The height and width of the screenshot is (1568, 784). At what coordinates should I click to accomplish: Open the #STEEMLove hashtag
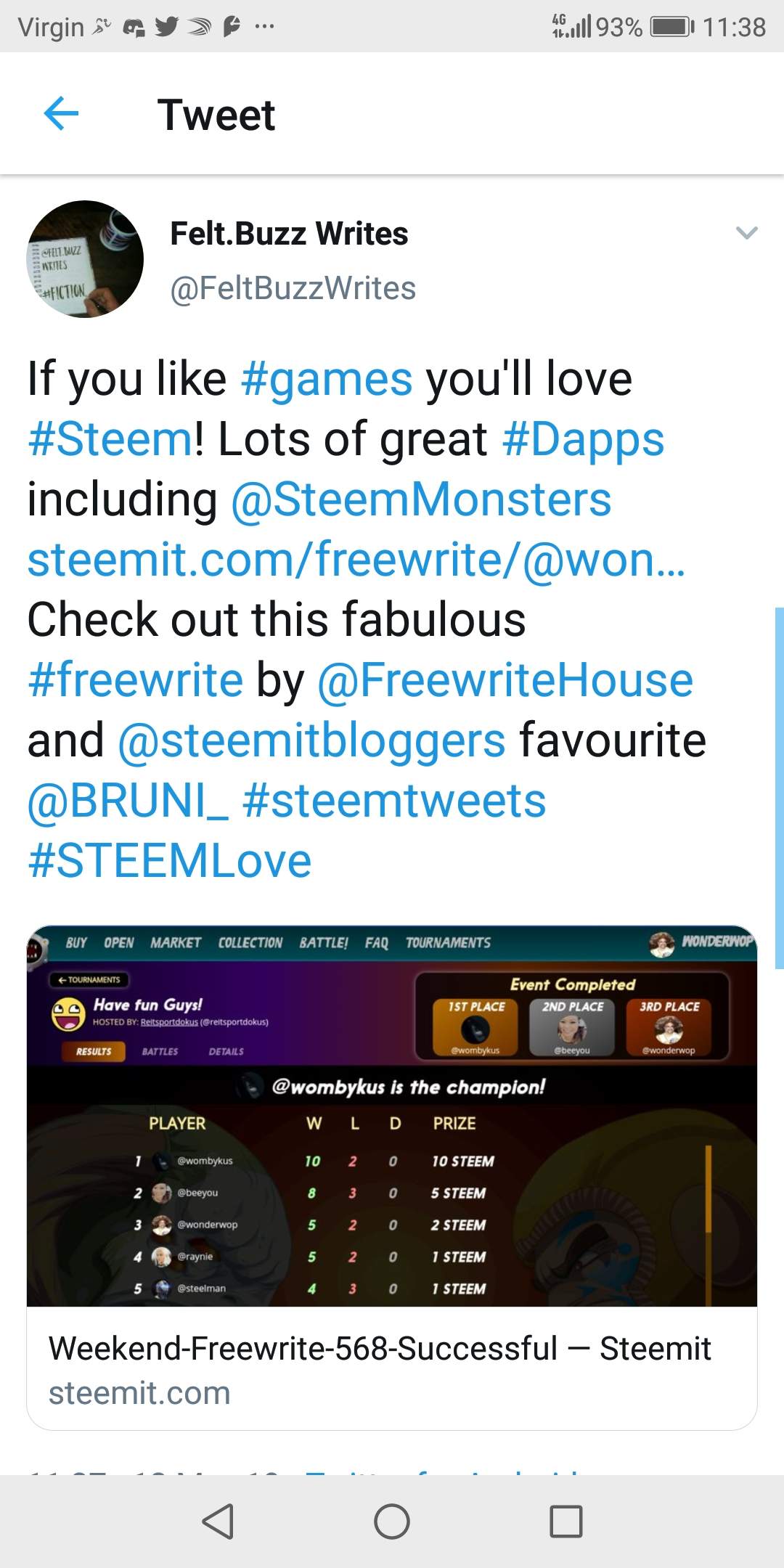170,861
